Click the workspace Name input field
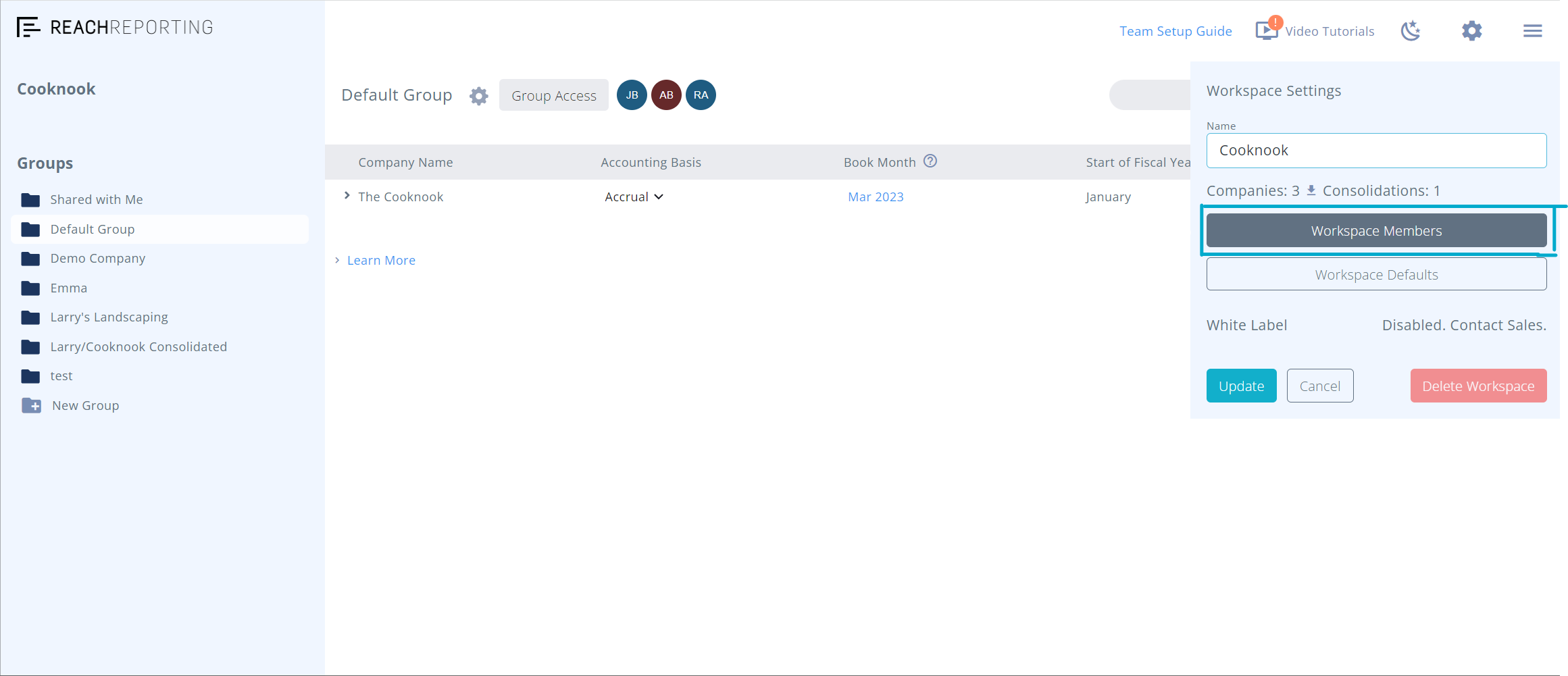Image resolution: width=1568 pixels, height=676 pixels. [x=1376, y=151]
